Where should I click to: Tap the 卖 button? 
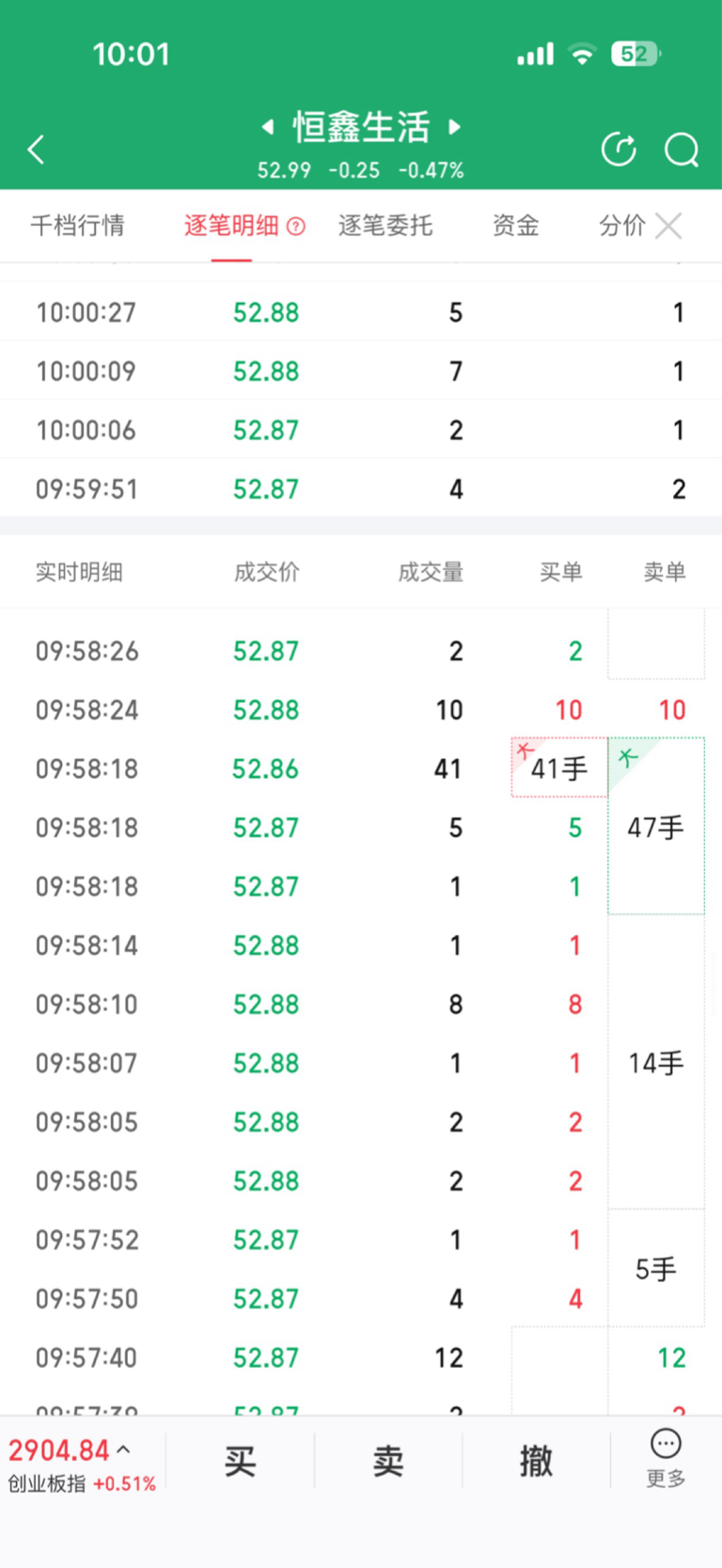point(388,1461)
